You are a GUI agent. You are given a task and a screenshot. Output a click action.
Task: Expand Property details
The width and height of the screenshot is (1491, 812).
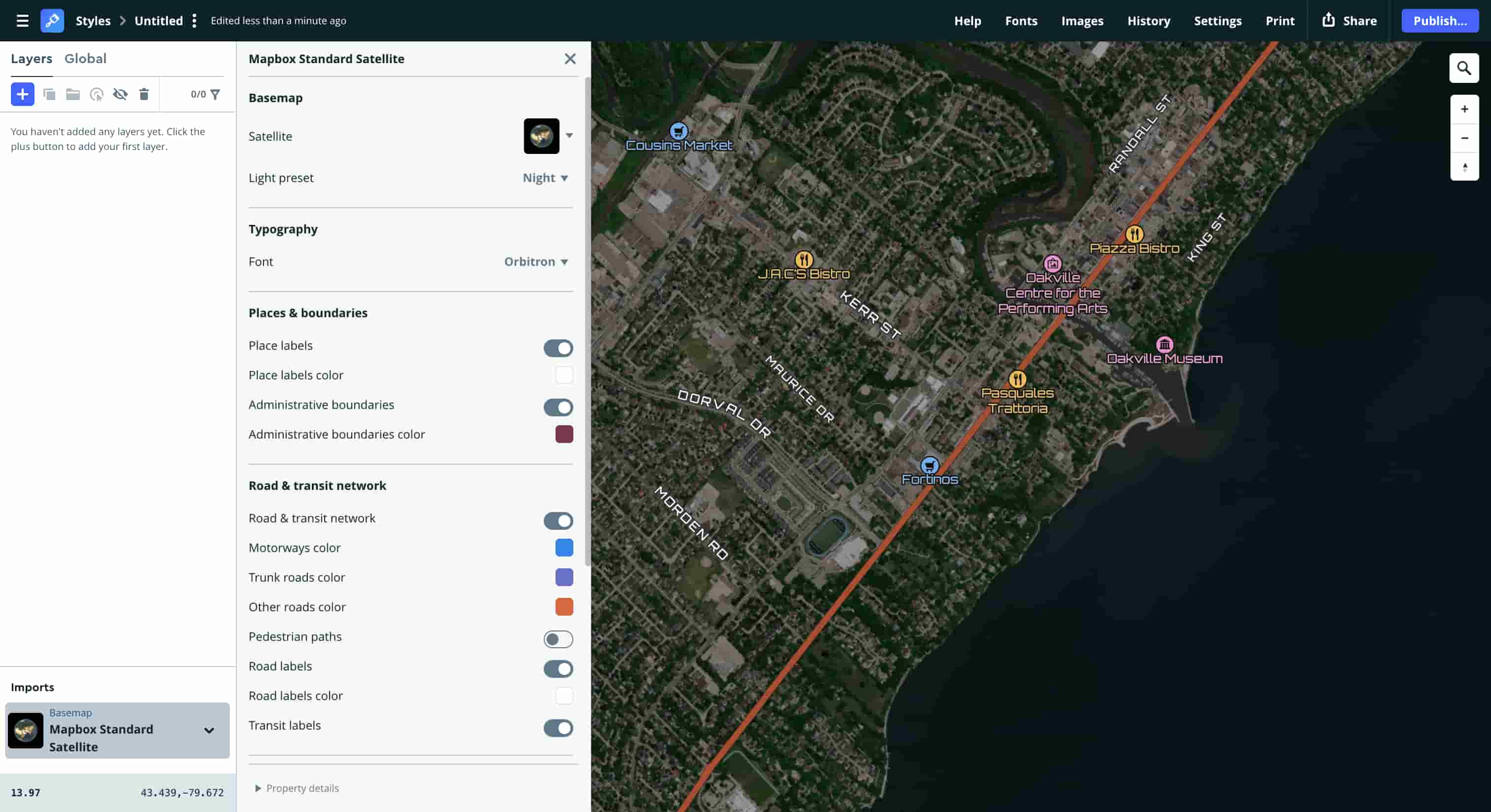(297, 788)
